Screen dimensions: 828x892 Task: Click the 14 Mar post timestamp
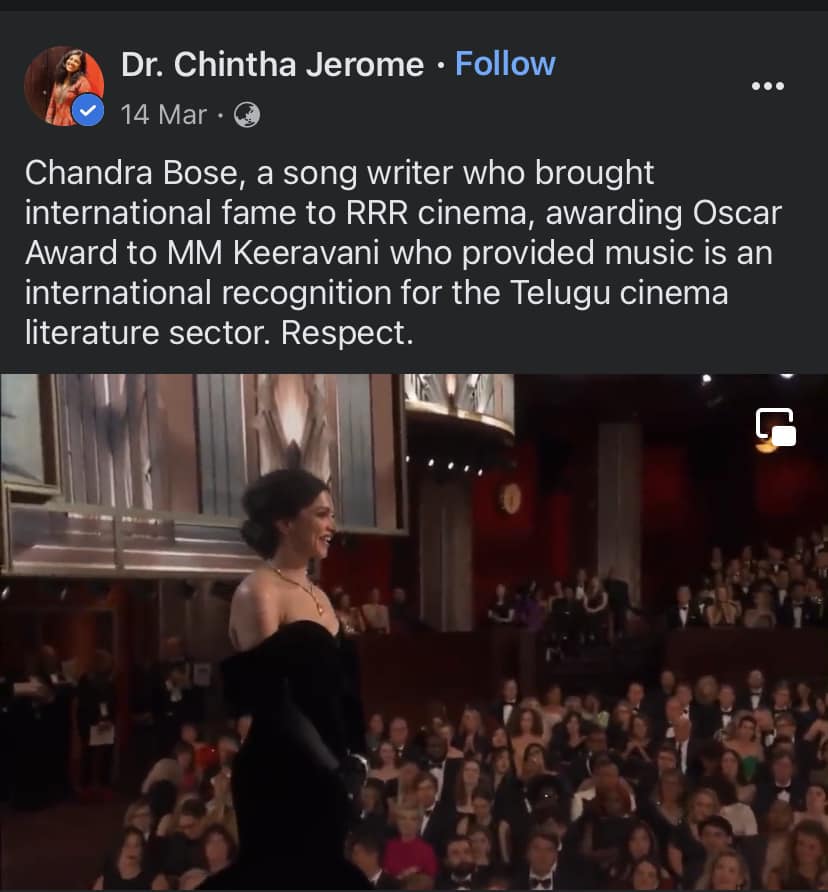pyautogui.click(x=163, y=115)
